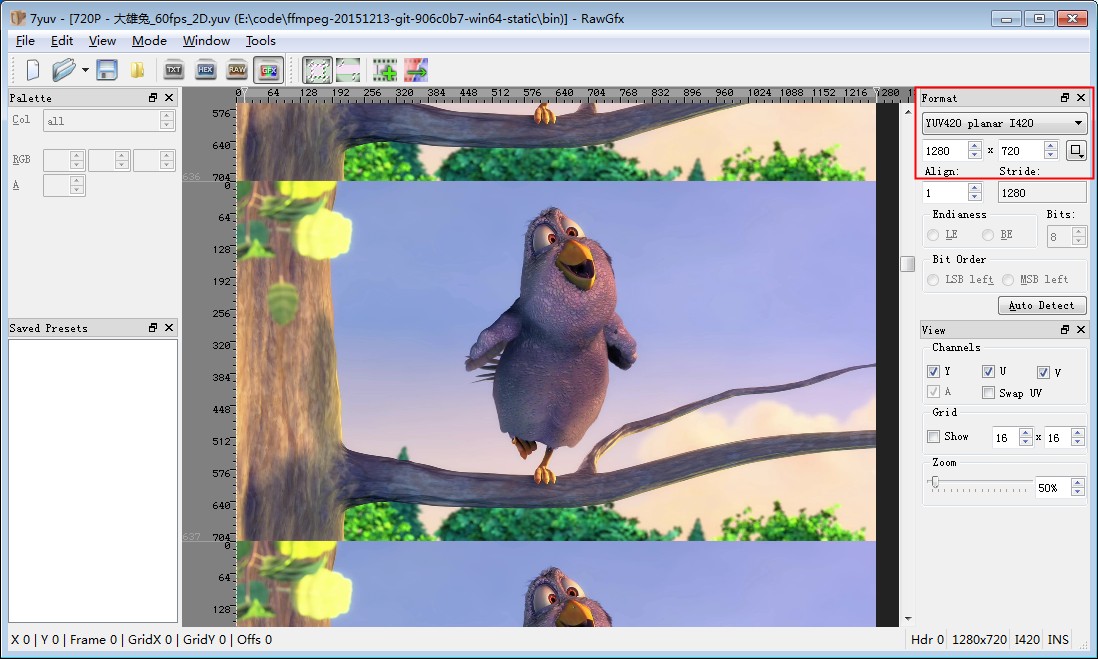1098x659 pixels.
Task: Click the add frame filmstrip icon
Action: click(x=384, y=70)
